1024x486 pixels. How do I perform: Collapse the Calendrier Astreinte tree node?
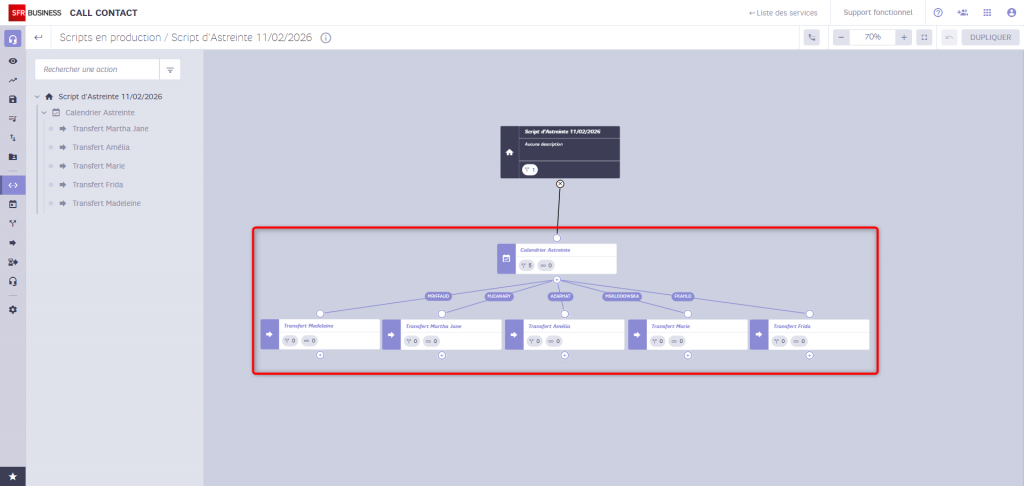[44, 112]
